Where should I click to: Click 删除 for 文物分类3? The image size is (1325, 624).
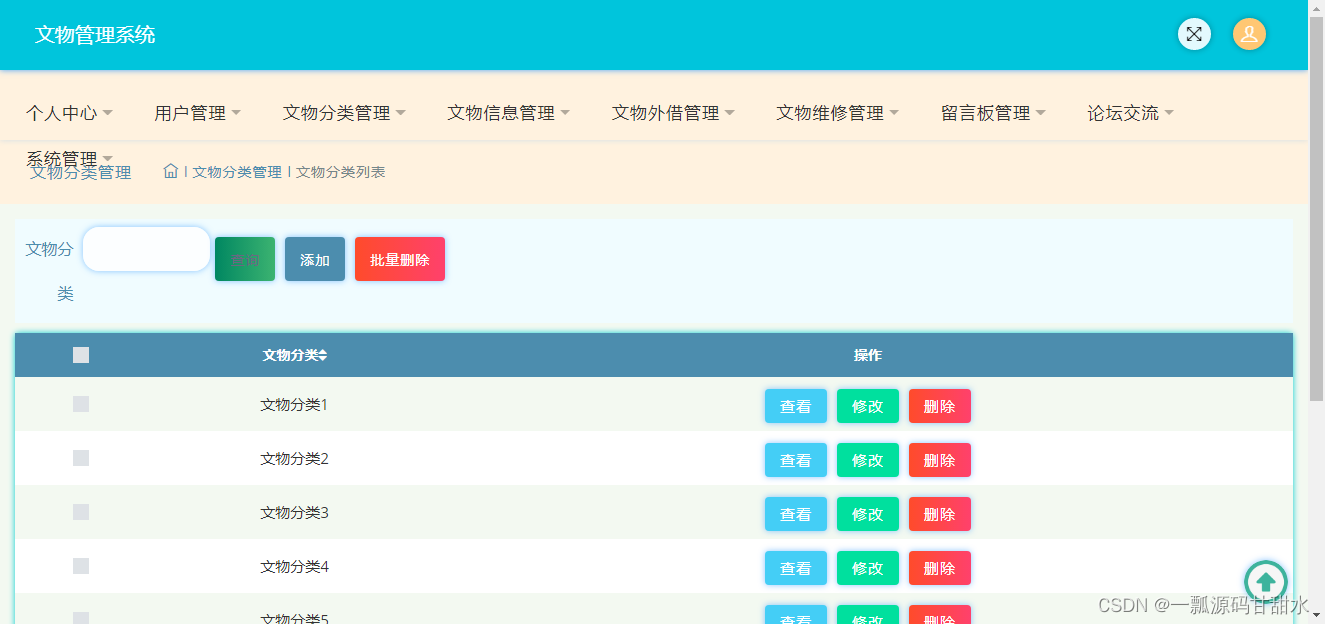(940, 514)
